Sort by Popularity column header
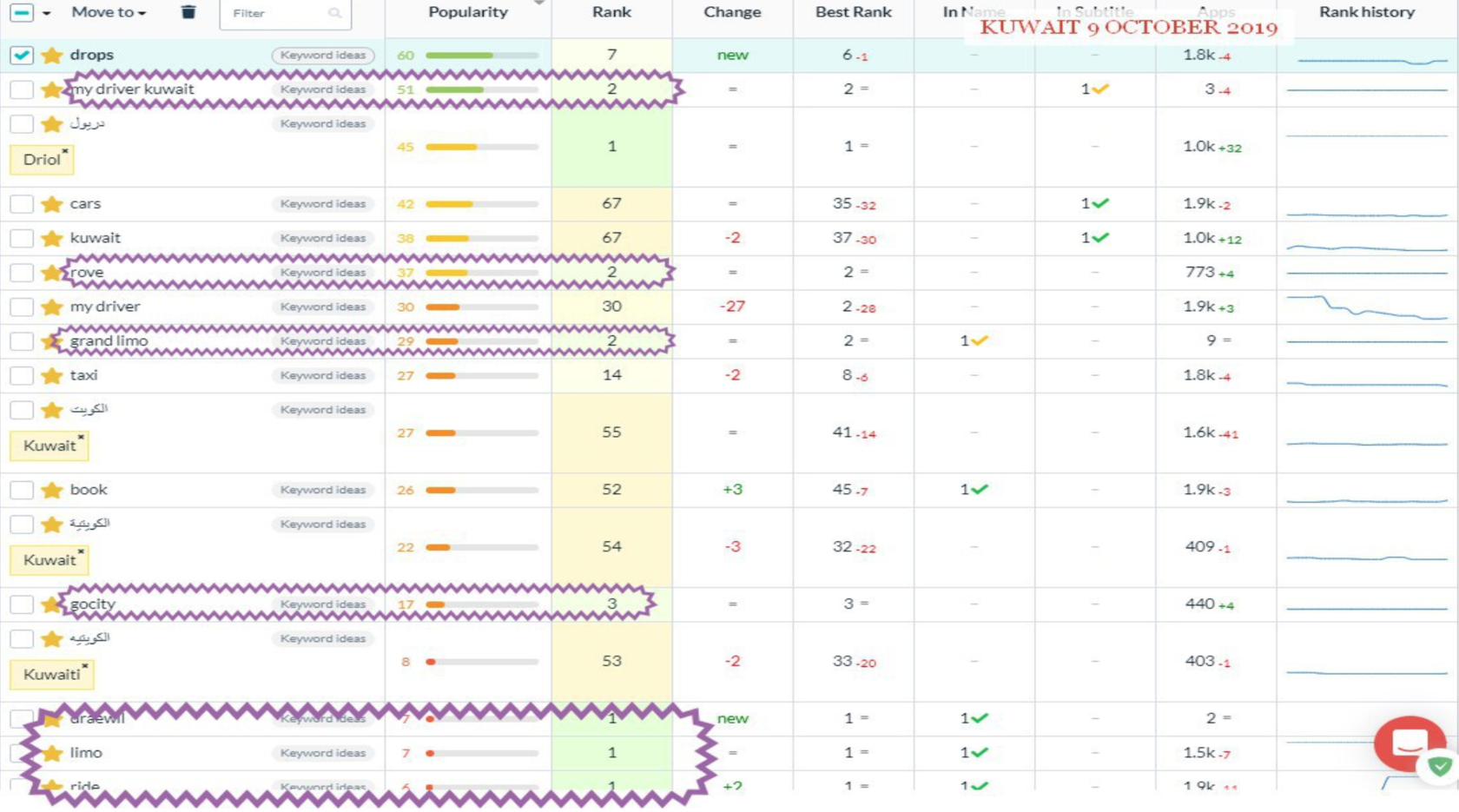The image size is (1459, 812). click(x=468, y=12)
